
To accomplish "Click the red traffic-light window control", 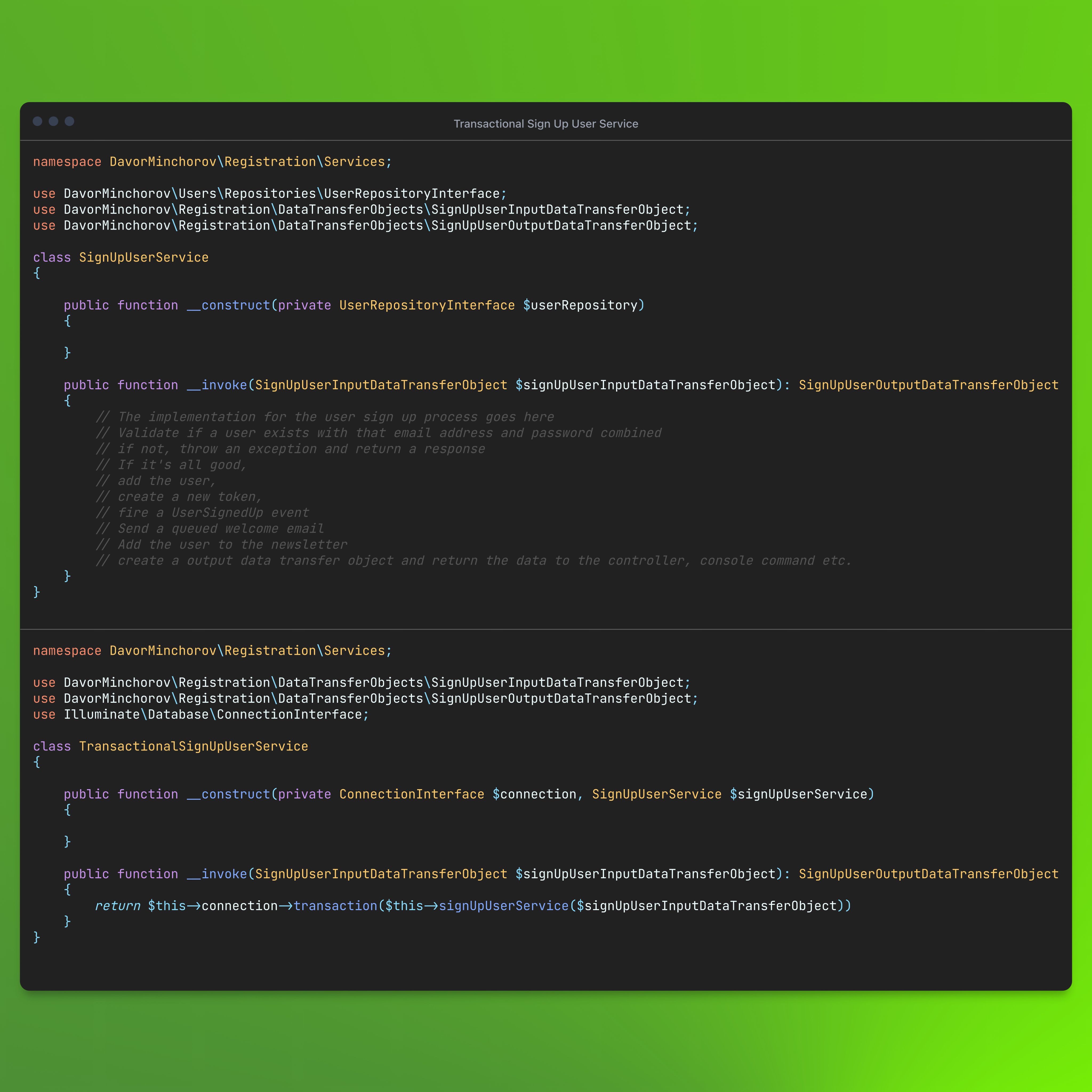I will (x=37, y=121).
